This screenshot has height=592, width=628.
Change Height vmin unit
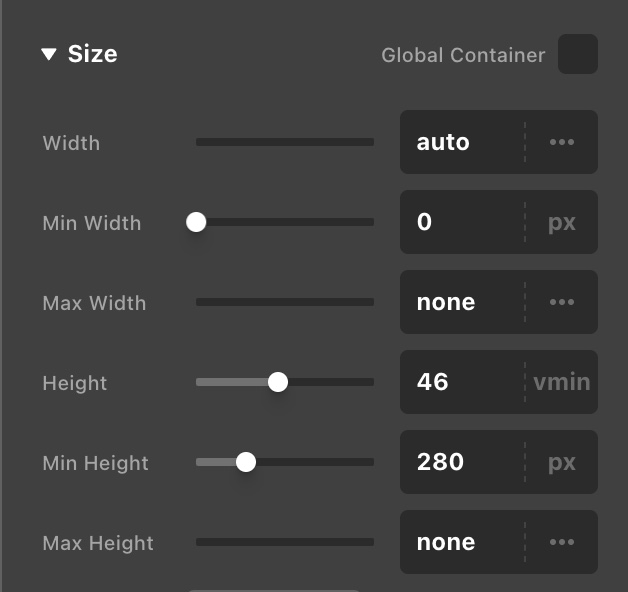click(x=562, y=382)
